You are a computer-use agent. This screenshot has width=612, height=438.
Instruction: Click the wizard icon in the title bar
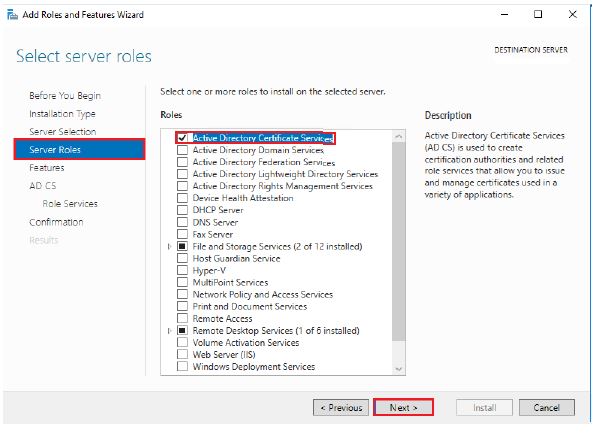click(12, 15)
